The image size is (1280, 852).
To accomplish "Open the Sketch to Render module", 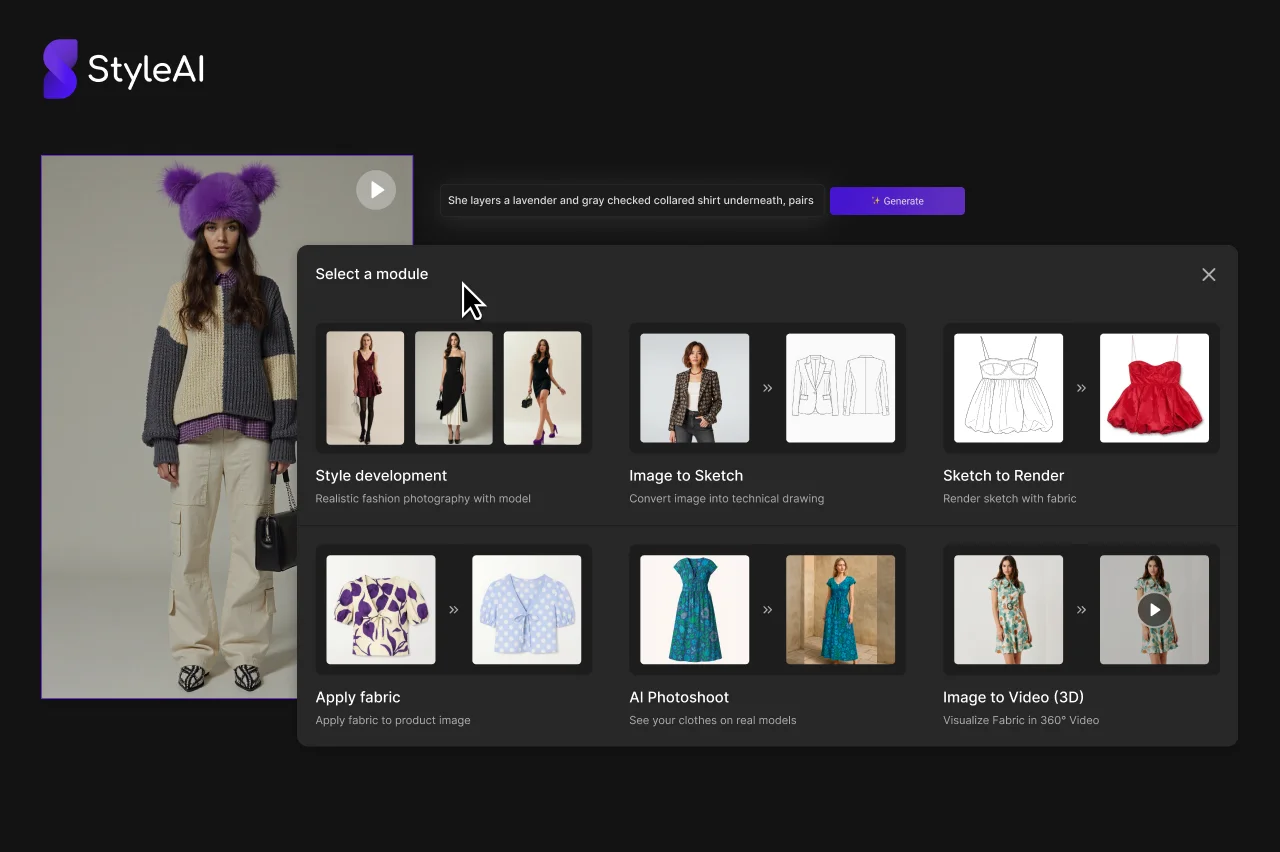I will tap(1082, 414).
